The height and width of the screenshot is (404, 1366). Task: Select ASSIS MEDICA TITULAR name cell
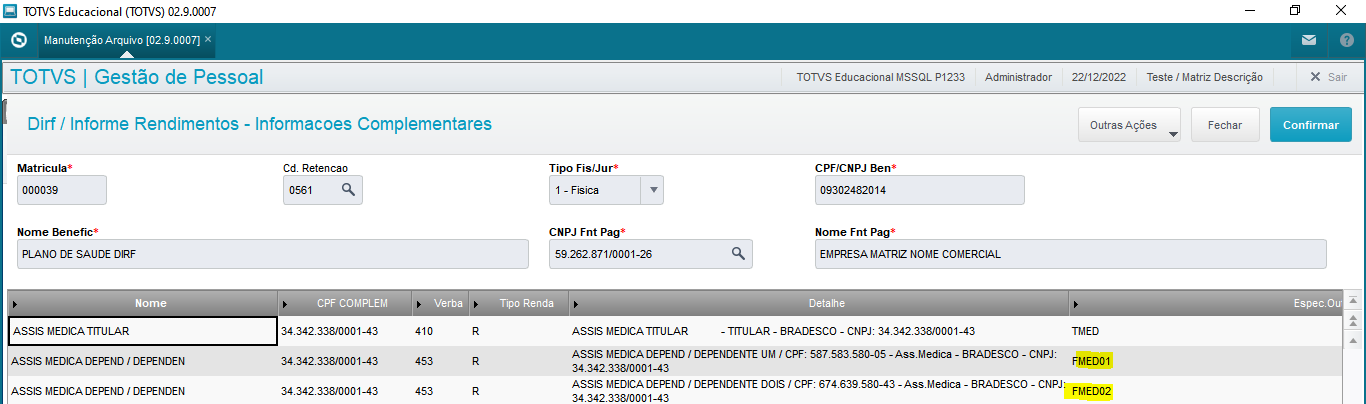[x=142, y=331]
